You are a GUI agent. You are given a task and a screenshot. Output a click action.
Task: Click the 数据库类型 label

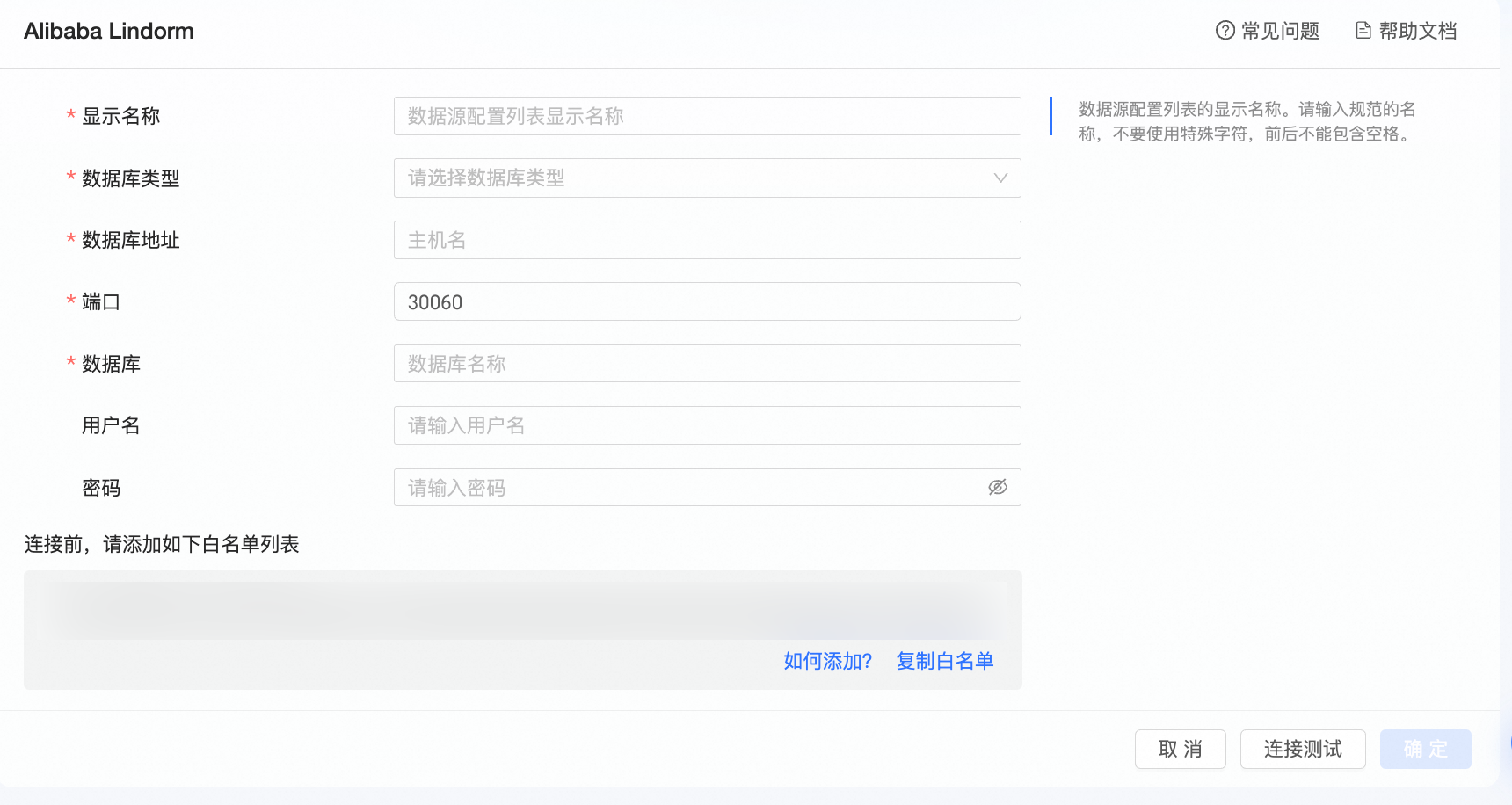(x=131, y=178)
